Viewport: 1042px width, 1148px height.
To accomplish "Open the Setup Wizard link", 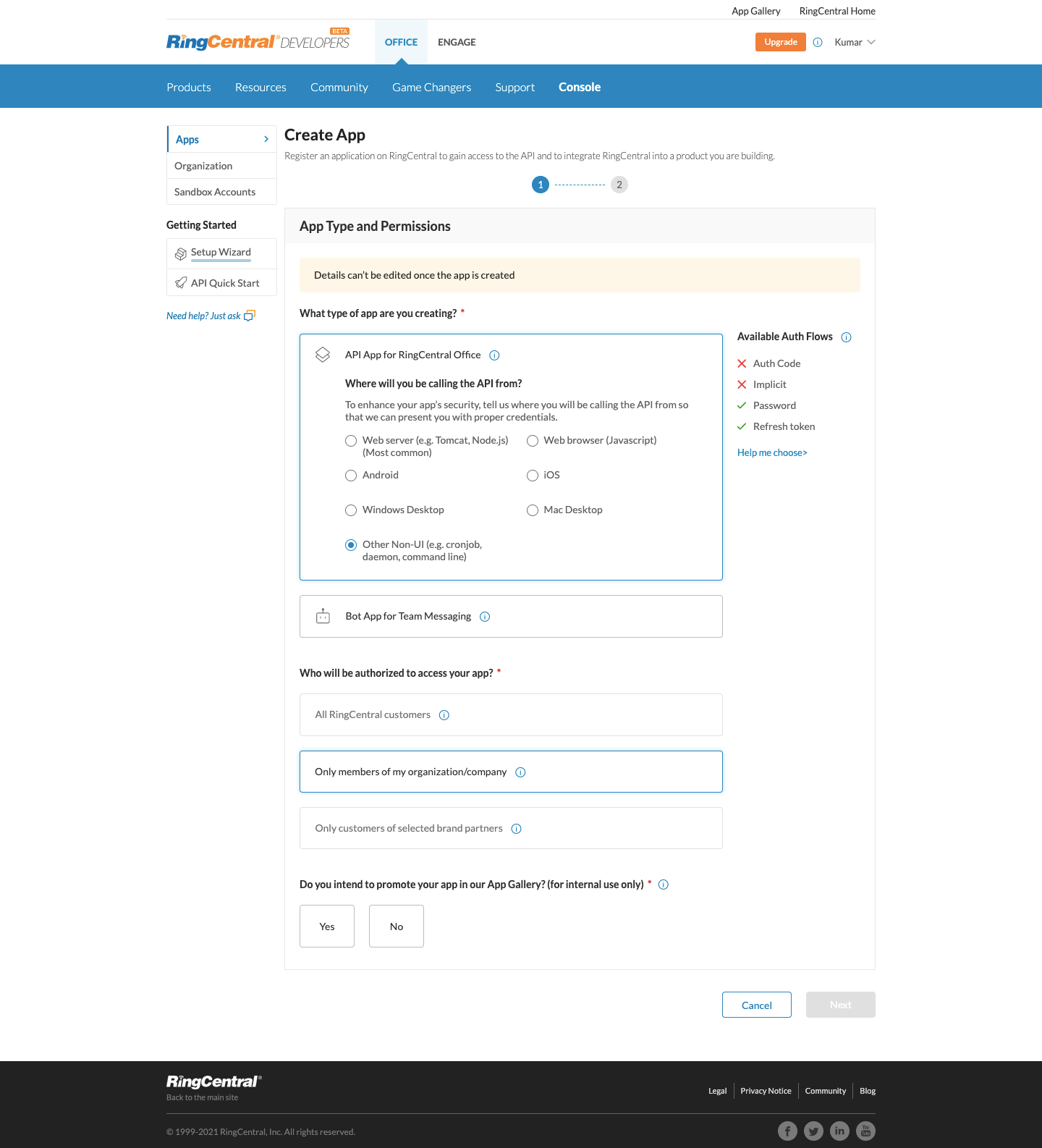I will tap(221, 252).
